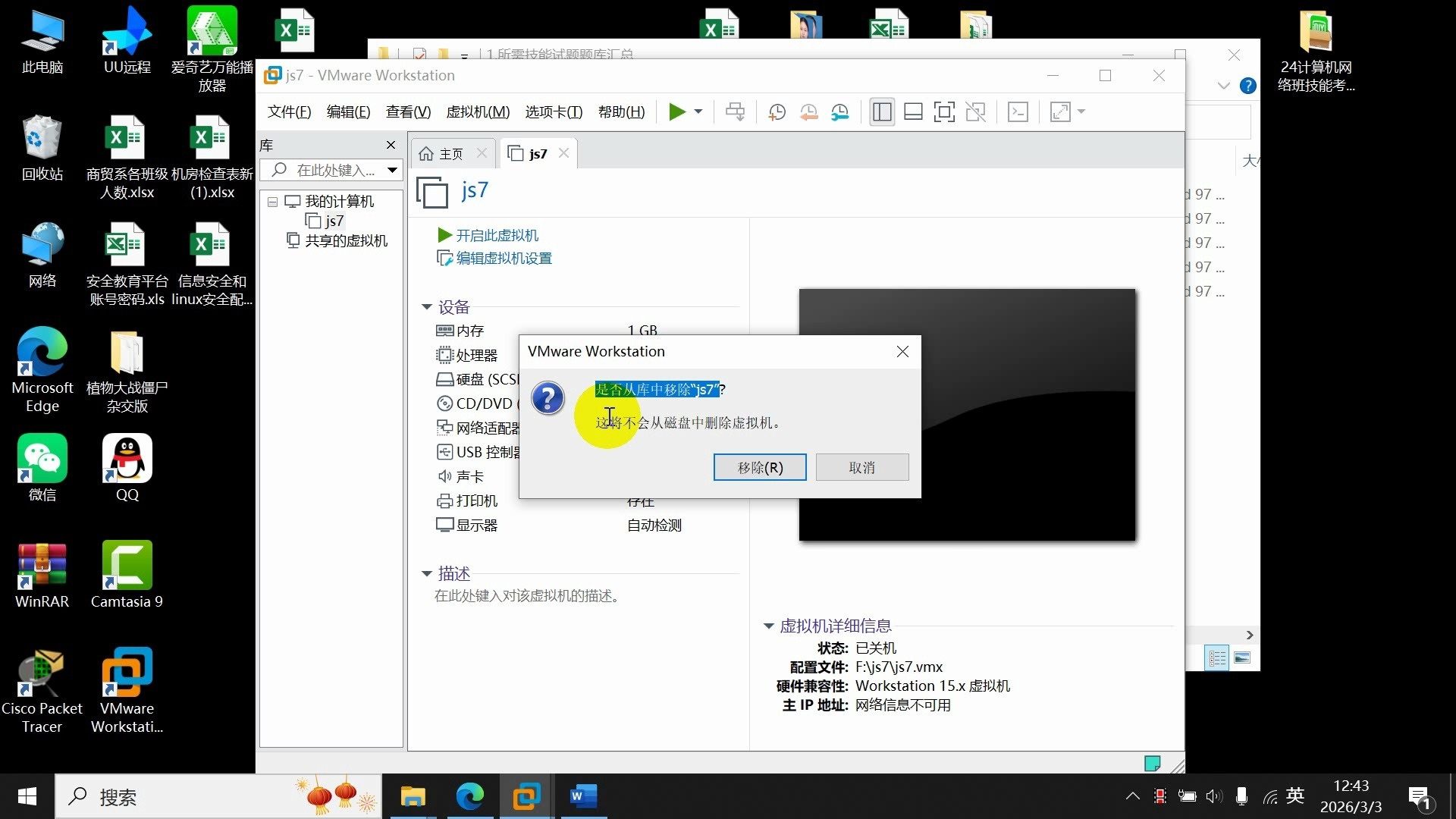Image resolution: width=1456 pixels, height=819 pixels.
Task: Open File Explorer from the taskbar
Action: tap(413, 796)
